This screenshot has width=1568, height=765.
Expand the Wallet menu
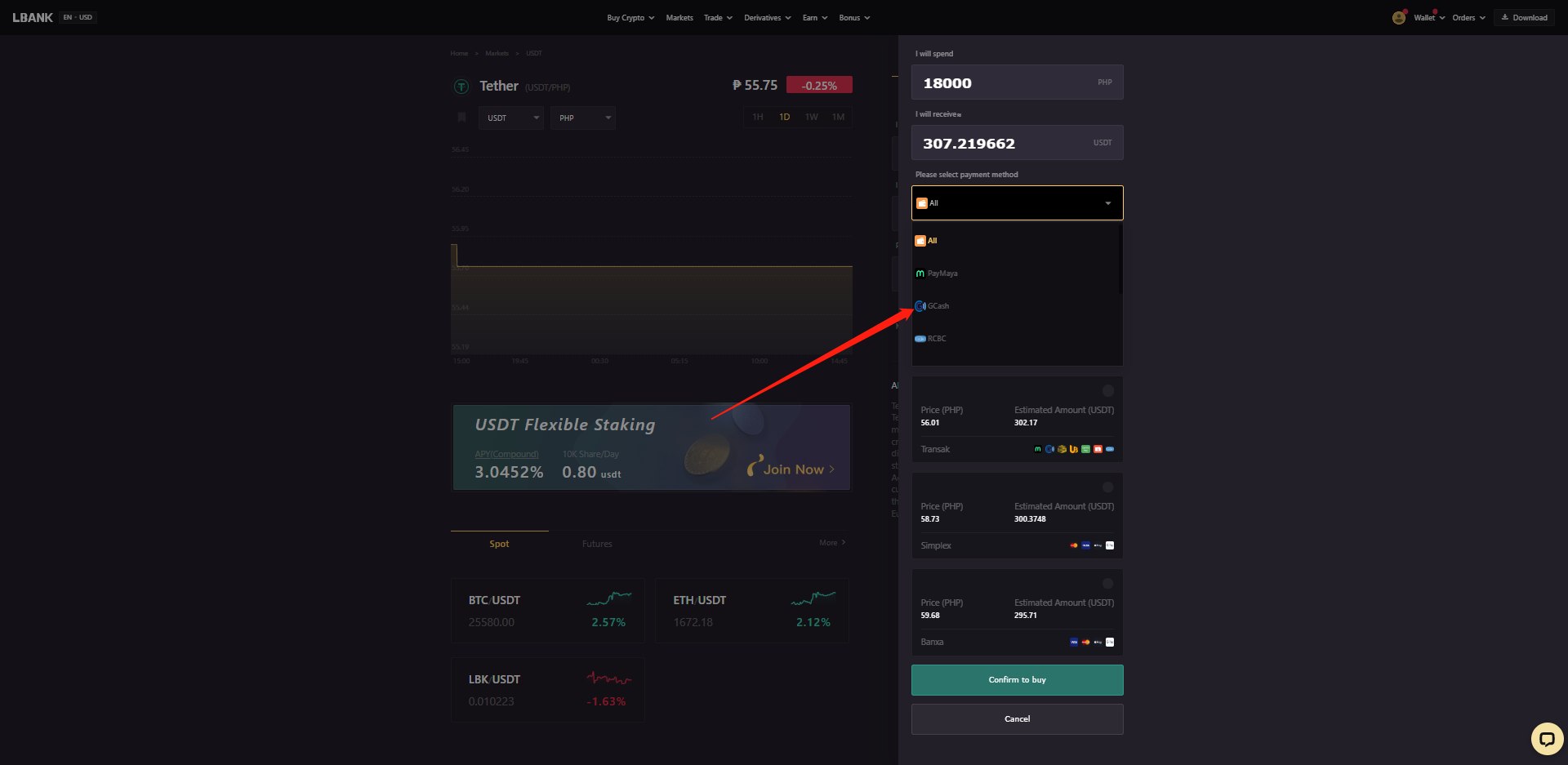click(1429, 18)
